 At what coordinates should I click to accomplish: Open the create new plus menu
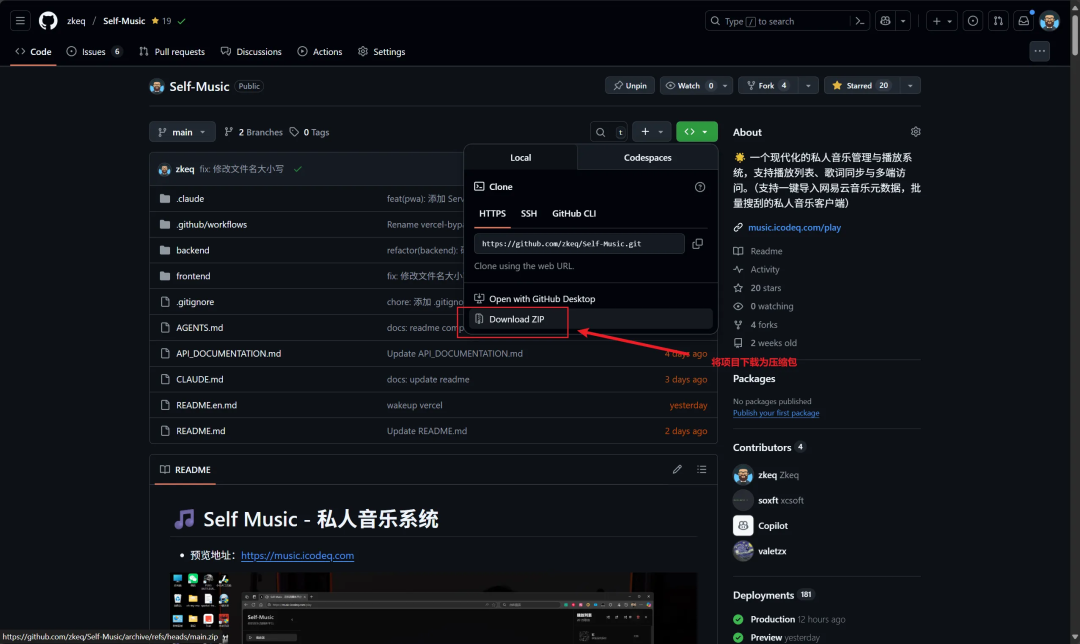coord(942,21)
